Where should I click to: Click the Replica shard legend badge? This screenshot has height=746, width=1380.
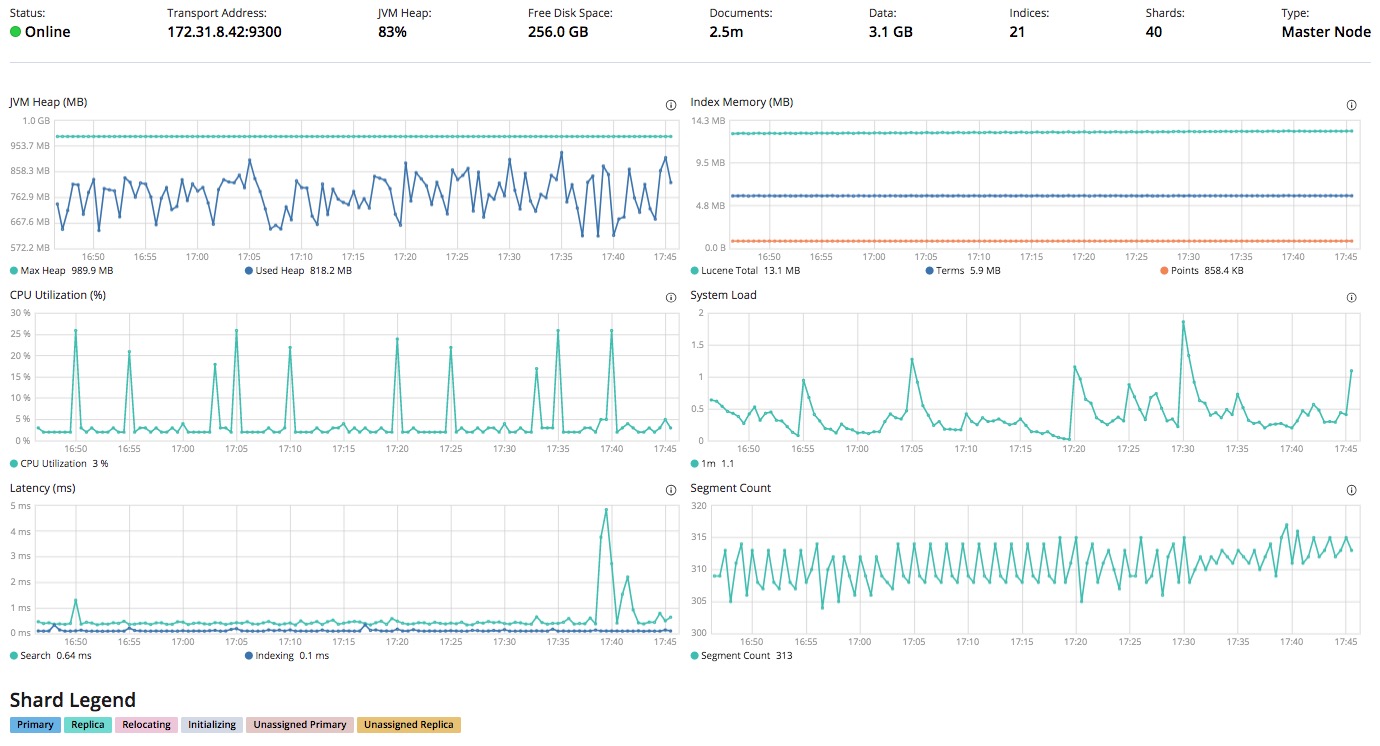[x=88, y=725]
